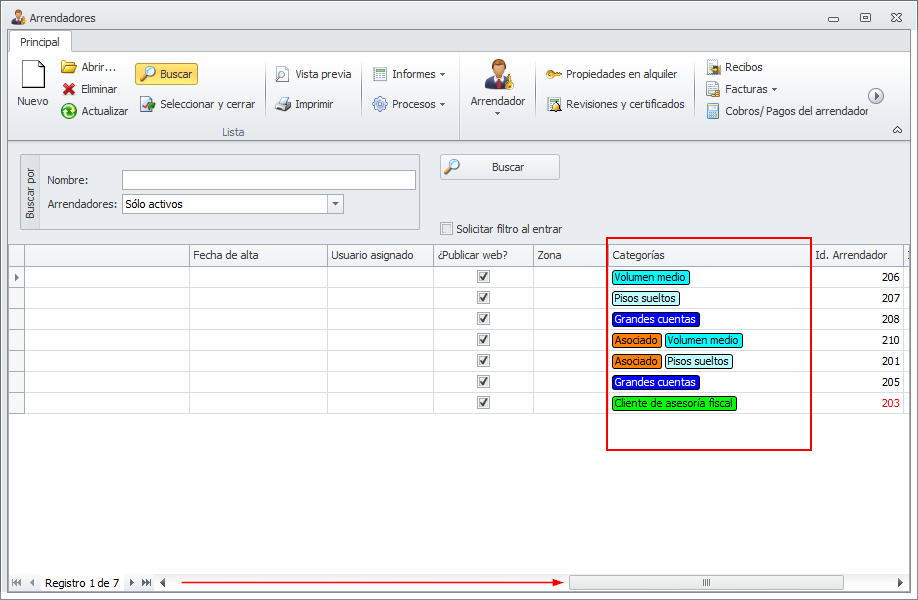Open a record with Abrir...
The height and width of the screenshot is (600, 918).
pos(88,67)
